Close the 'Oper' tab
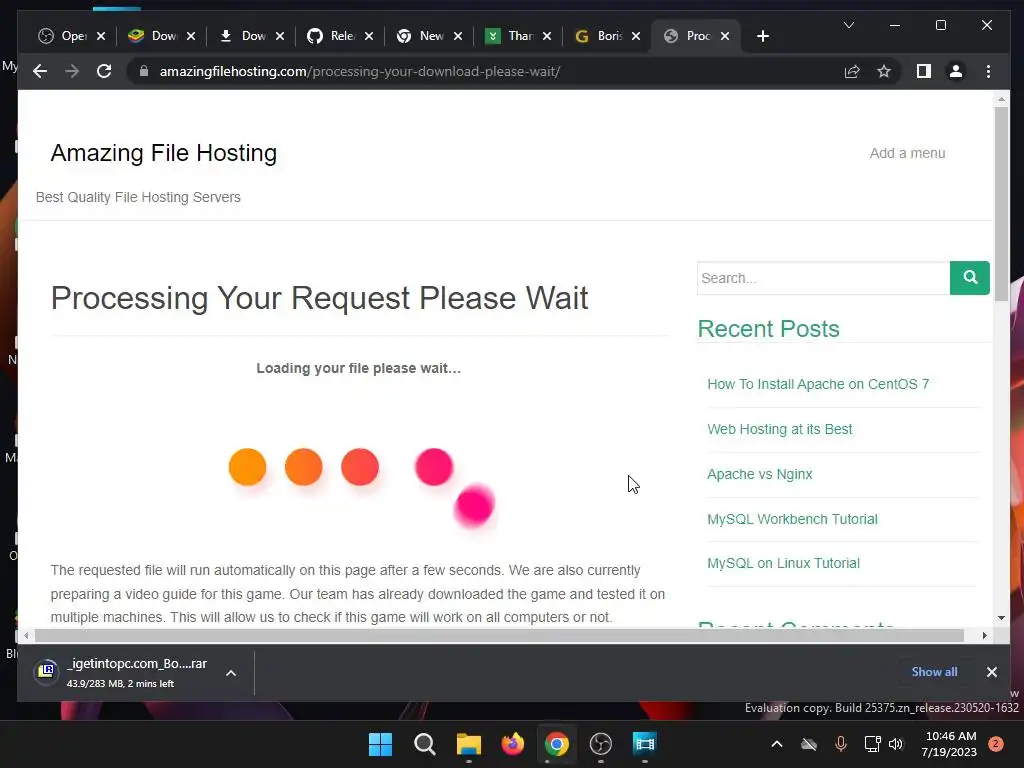Viewport: 1024px width, 768px height. click(101, 36)
